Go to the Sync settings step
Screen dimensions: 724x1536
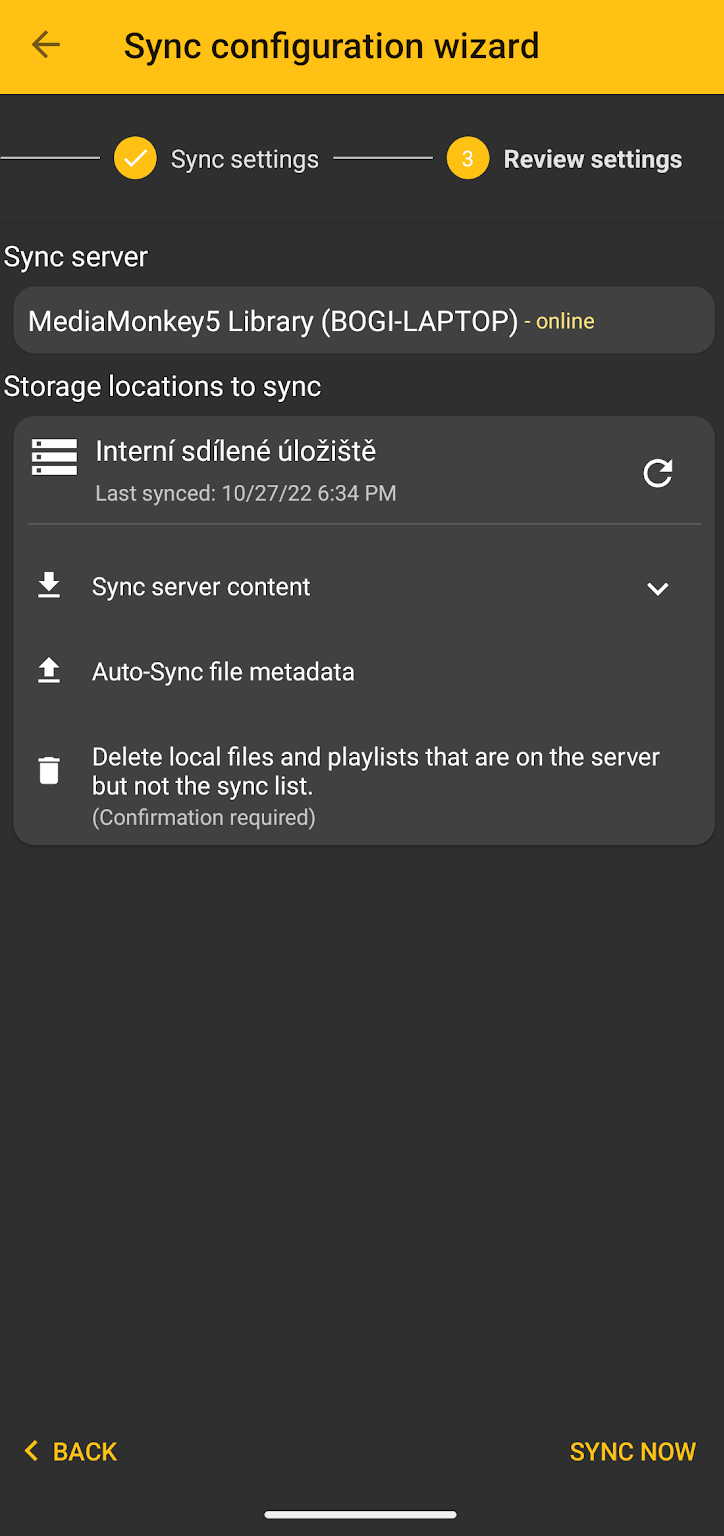point(244,160)
